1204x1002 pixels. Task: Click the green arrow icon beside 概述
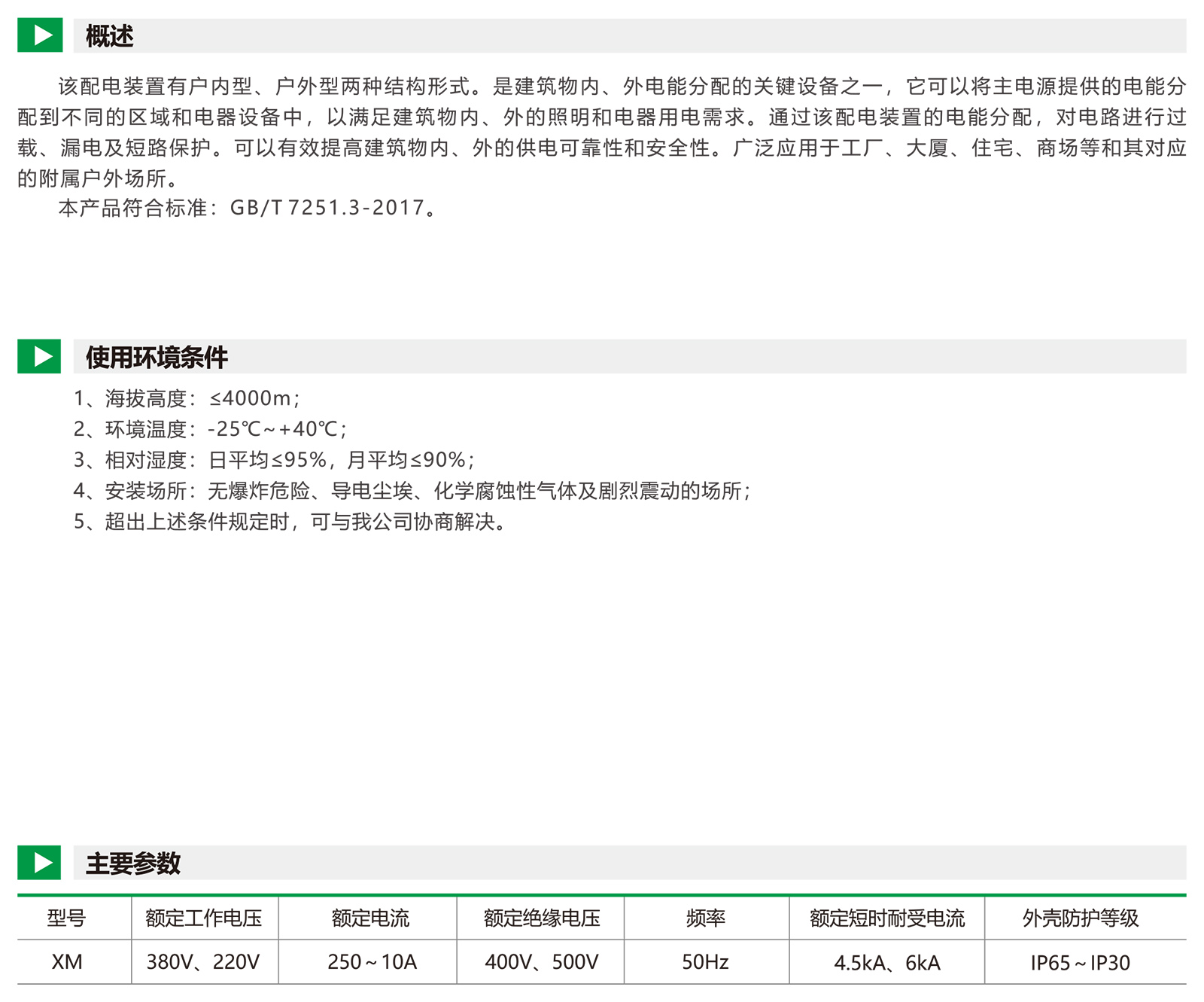pyautogui.click(x=40, y=35)
